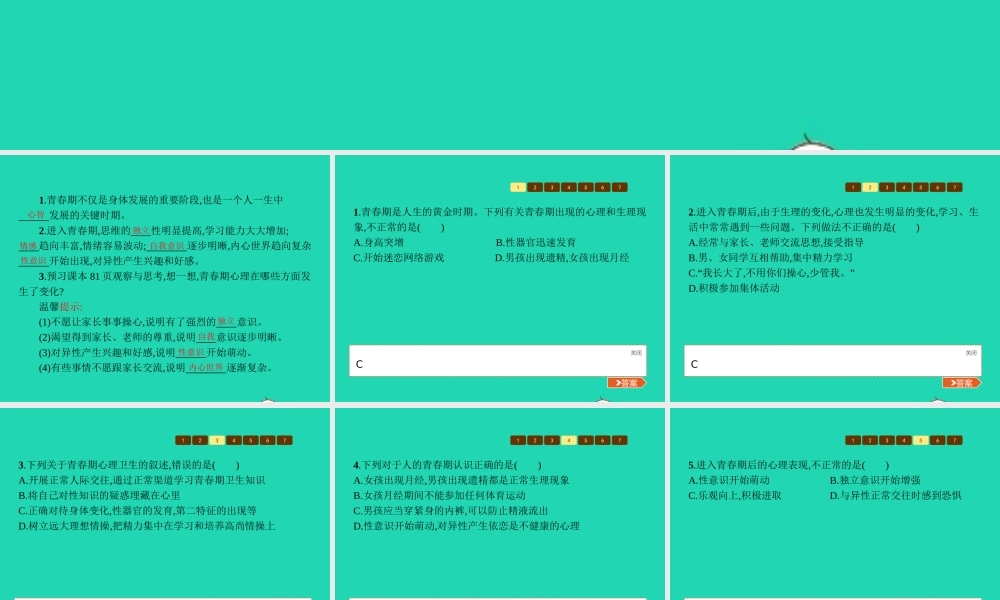Select number tab 5 in question 5 slide

coord(920,440)
